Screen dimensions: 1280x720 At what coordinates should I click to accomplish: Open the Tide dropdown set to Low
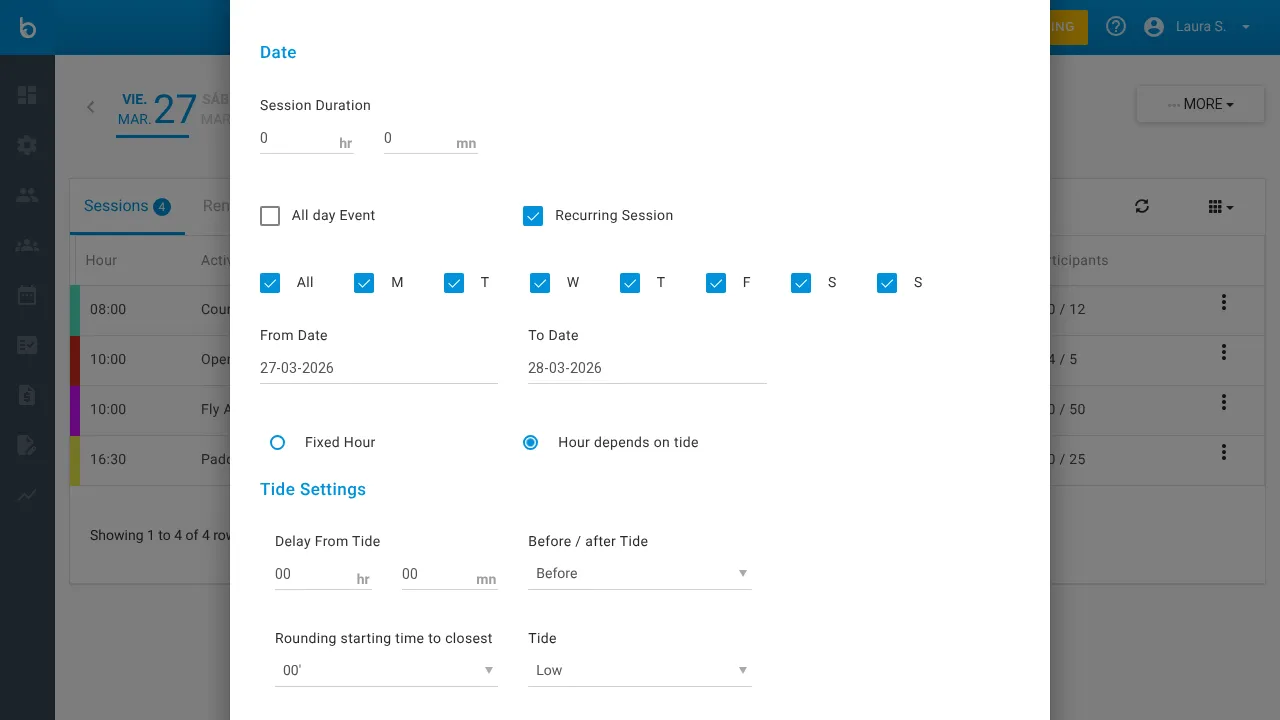(x=640, y=670)
